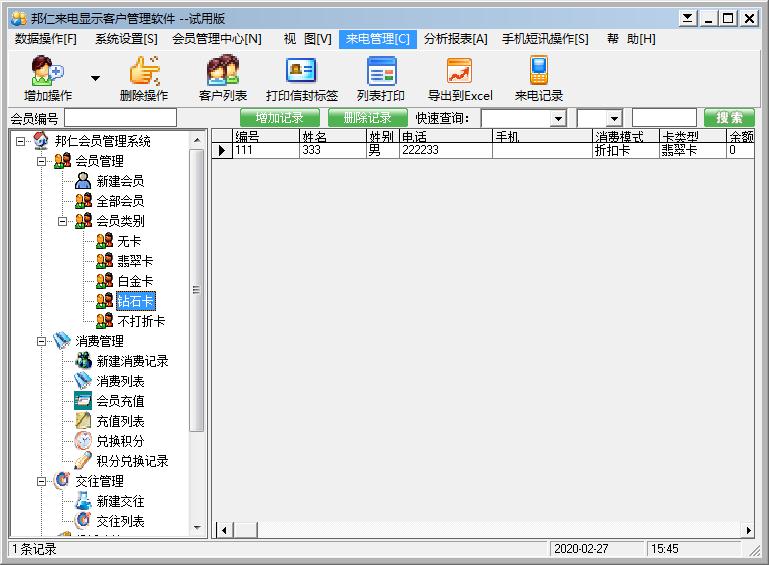Click the table horizontal scroll-right arrow
Image resolution: width=769 pixels, height=565 pixels.
click(x=748, y=530)
